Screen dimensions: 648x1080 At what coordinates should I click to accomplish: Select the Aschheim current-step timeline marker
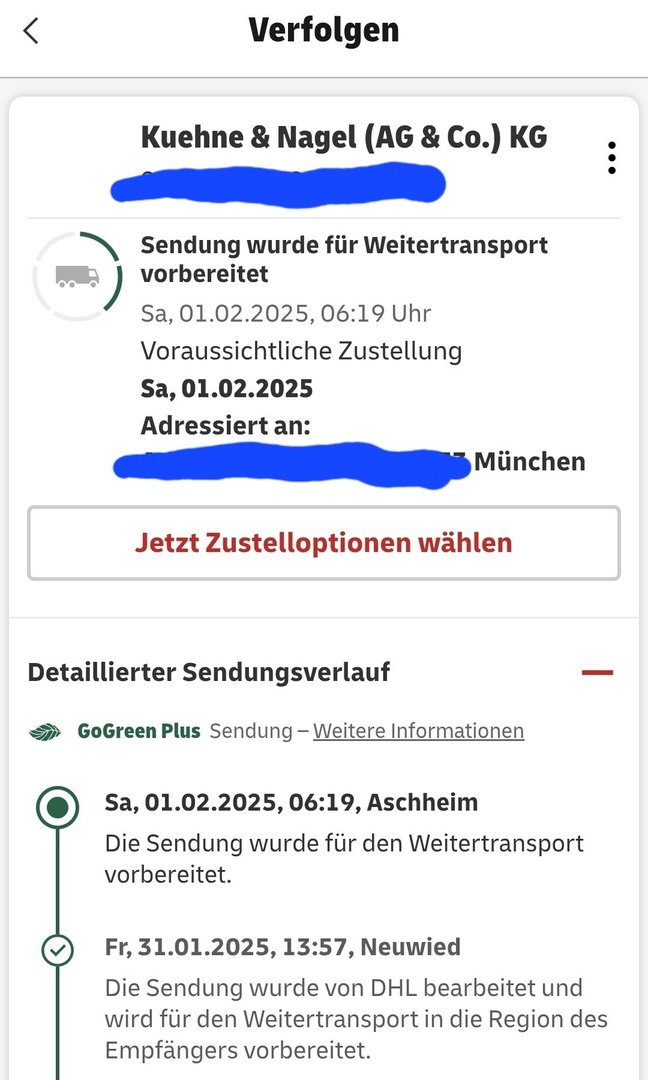point(58,808)
